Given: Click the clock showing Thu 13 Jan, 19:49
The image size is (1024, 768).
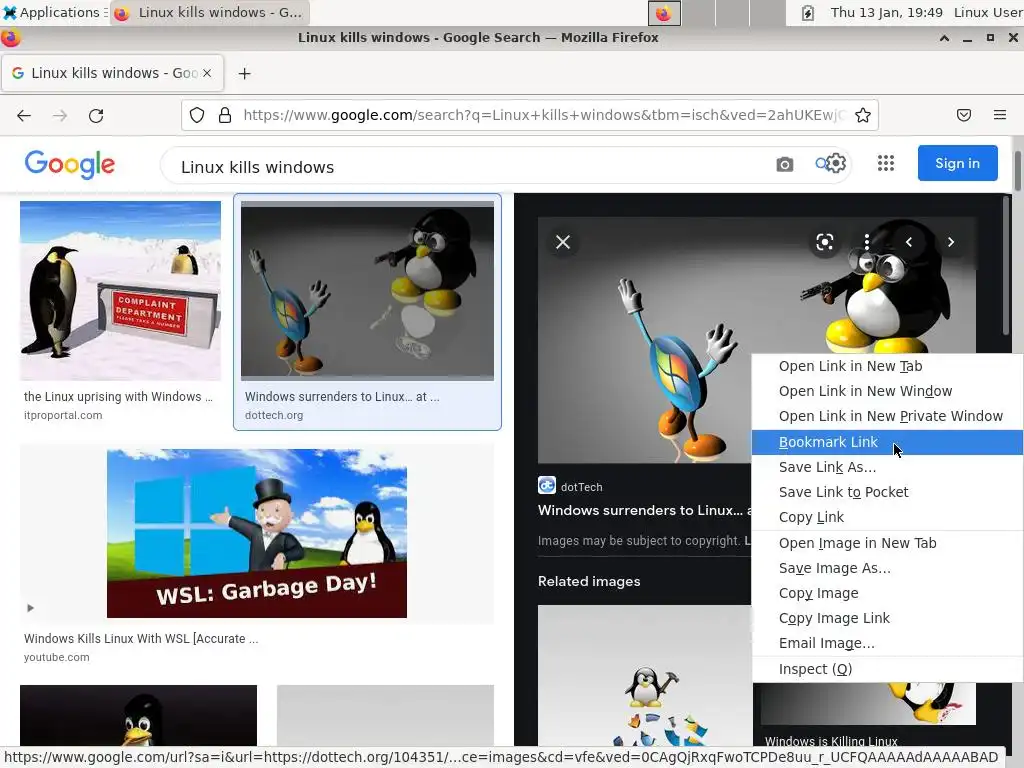Looking at the screenshot, I should (x=886, y=12).
